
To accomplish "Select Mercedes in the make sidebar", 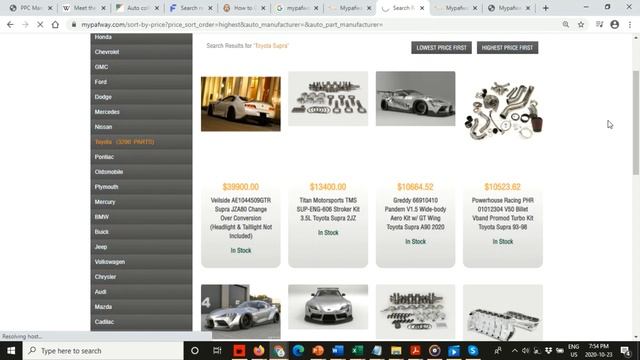I will point(141,112).
